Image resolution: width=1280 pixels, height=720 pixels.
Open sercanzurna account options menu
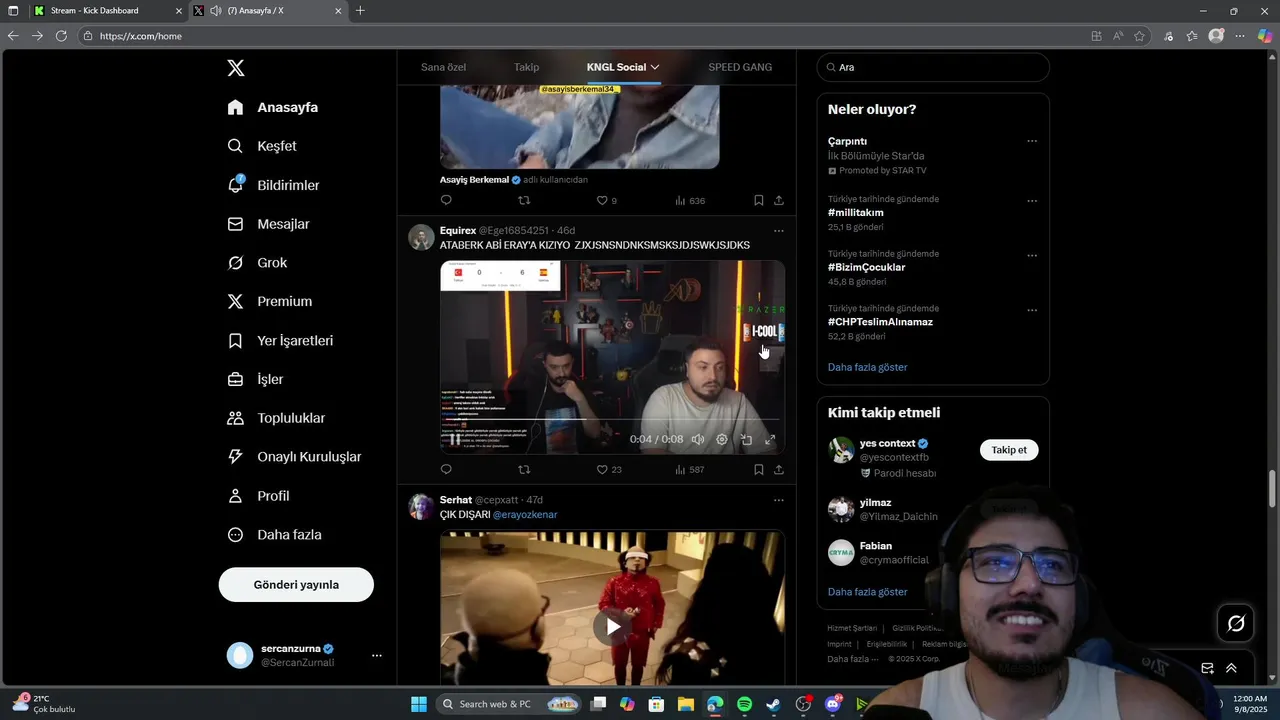[x=376, y=656]
